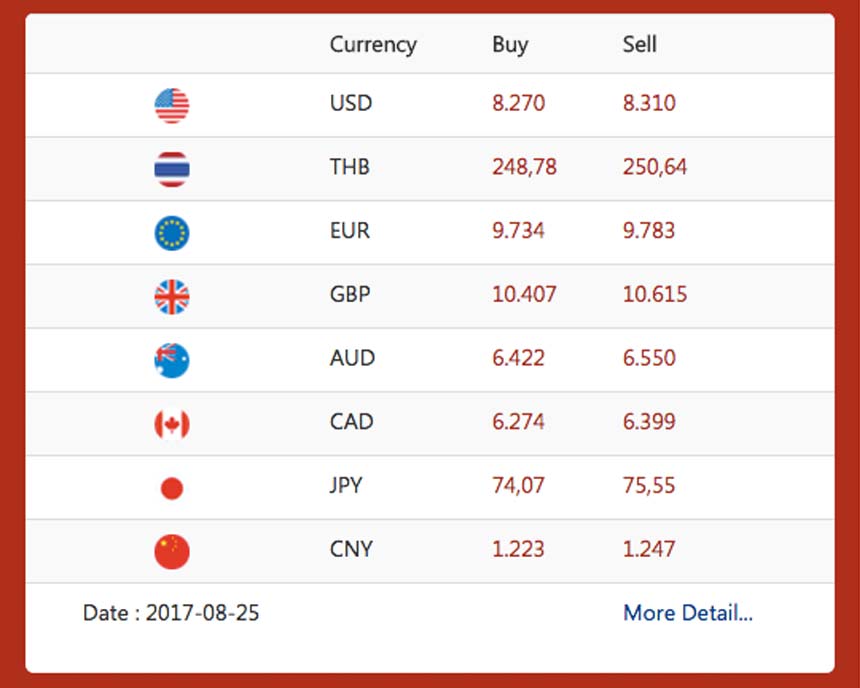
Task: Click the THB buy rate 248,78
Action: [524, 167]
